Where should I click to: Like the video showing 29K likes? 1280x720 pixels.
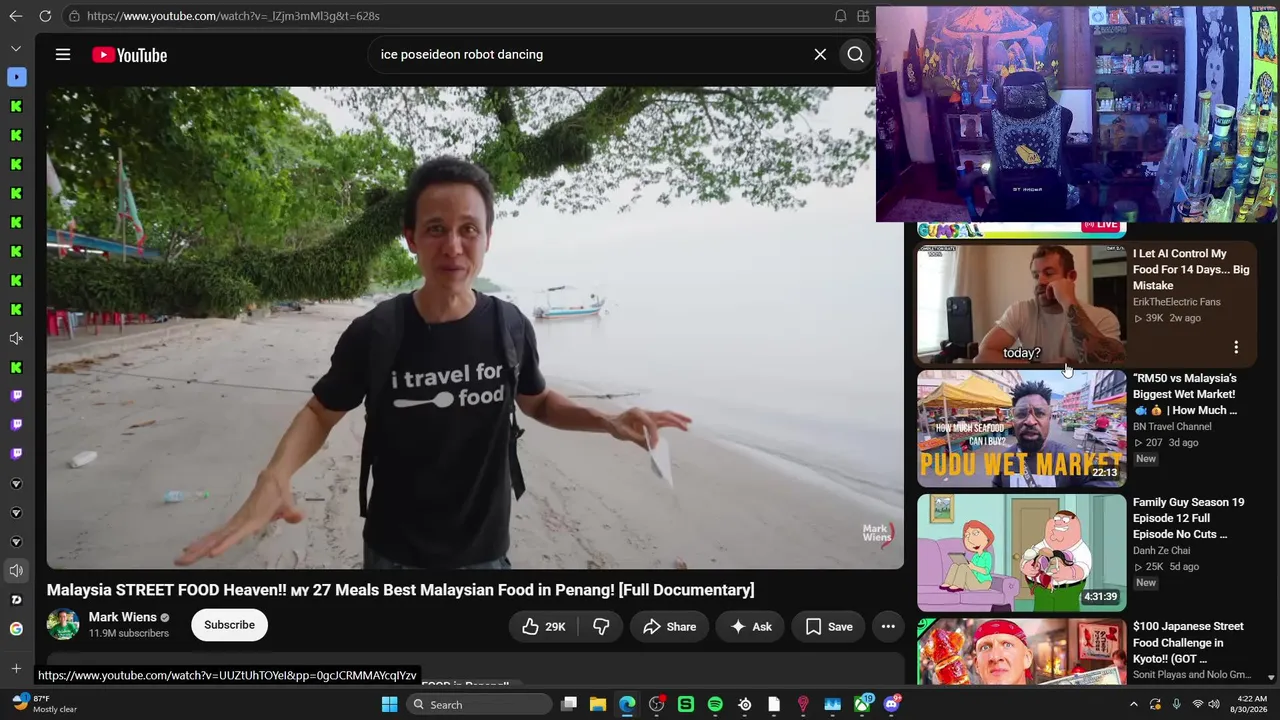coord(545,627)
